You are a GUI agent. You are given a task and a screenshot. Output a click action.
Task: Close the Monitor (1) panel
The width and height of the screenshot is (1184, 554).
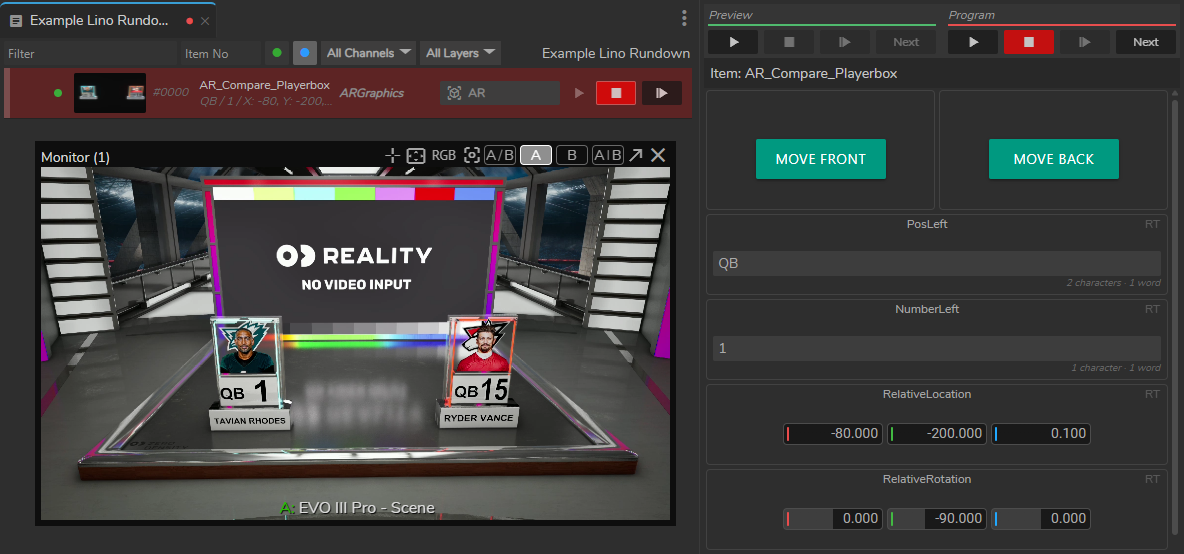658,155
